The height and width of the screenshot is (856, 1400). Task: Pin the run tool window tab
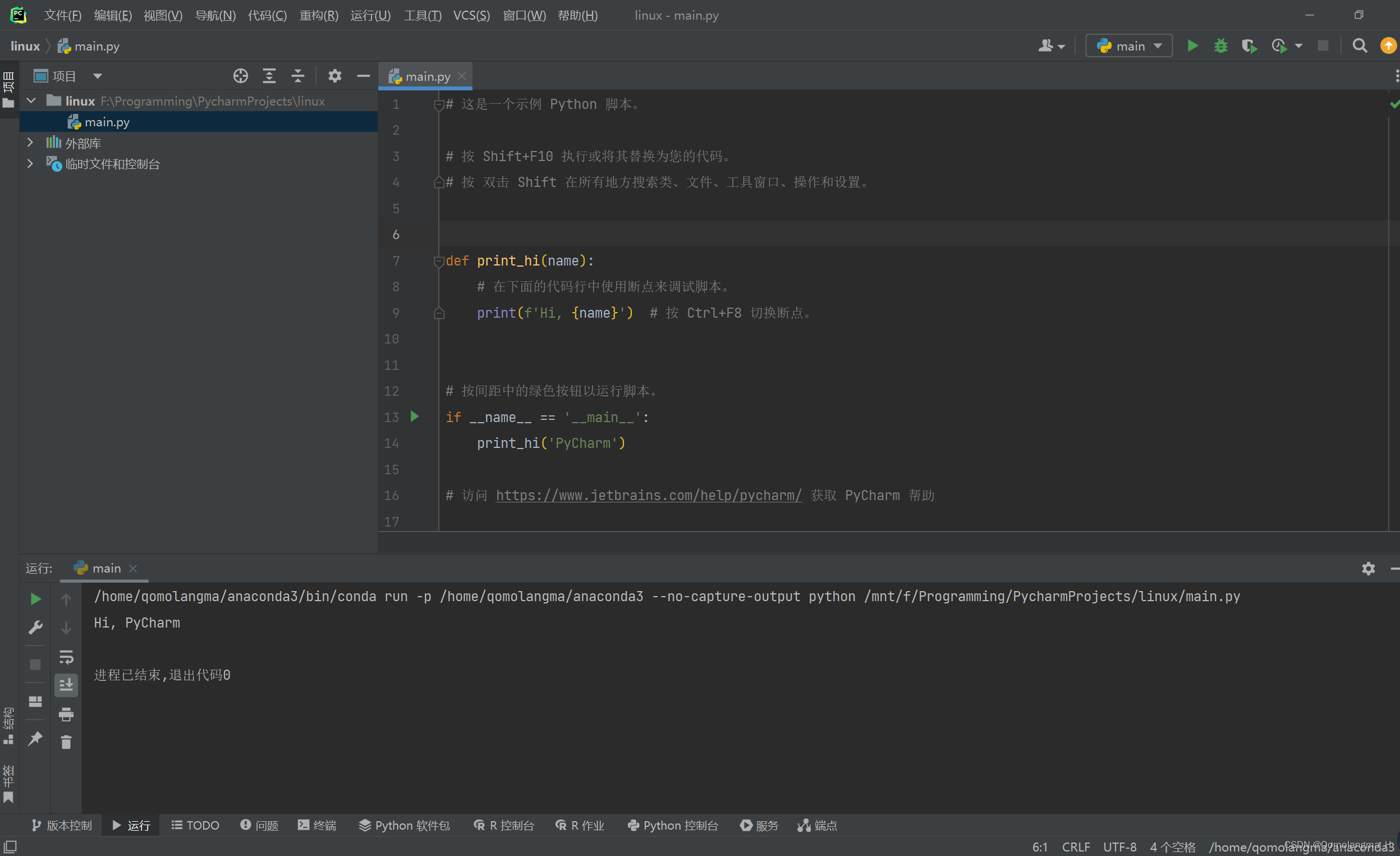[35, 739]
